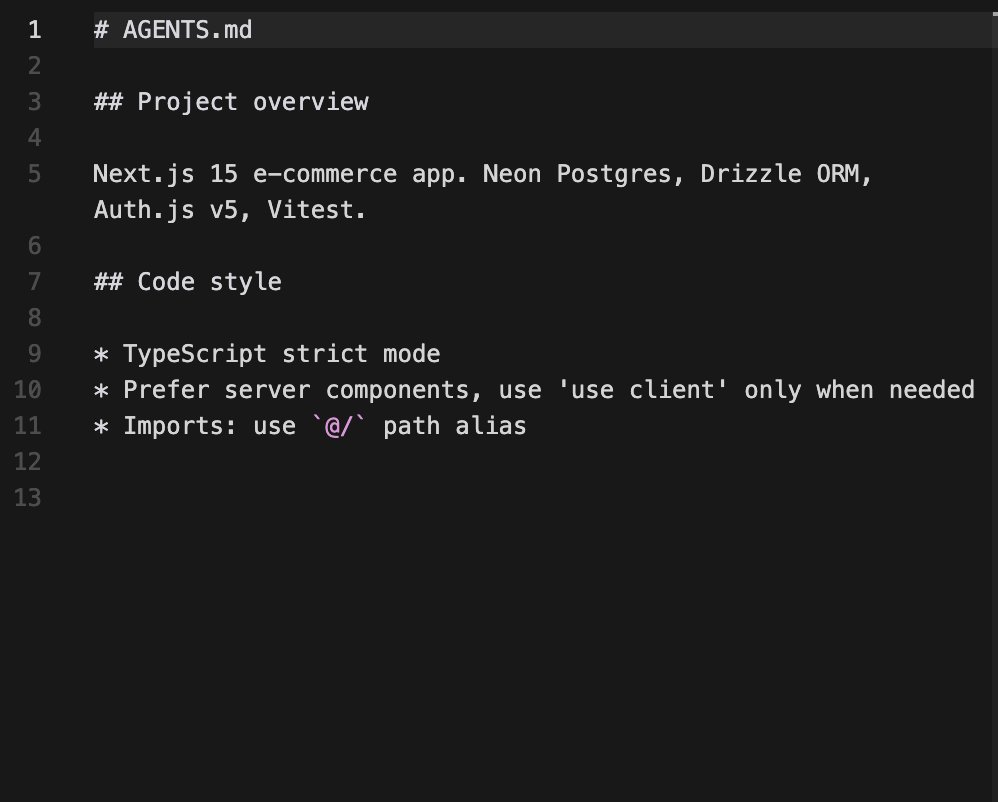998x802 pixels.
Task: Click line number 4 in gutter
Action: pyautogui.click(x=35, y=138)
